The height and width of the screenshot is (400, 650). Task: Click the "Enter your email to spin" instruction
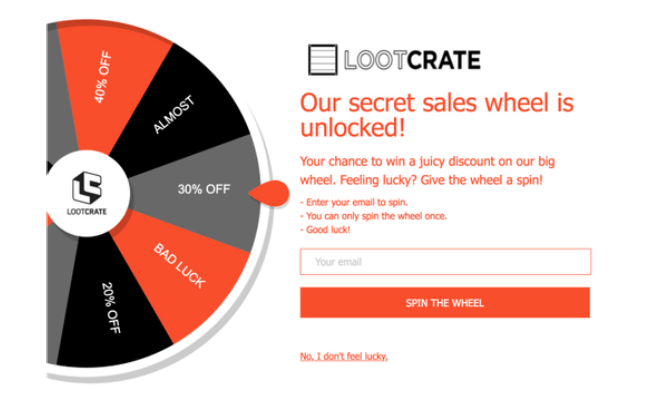click(354, 202)
